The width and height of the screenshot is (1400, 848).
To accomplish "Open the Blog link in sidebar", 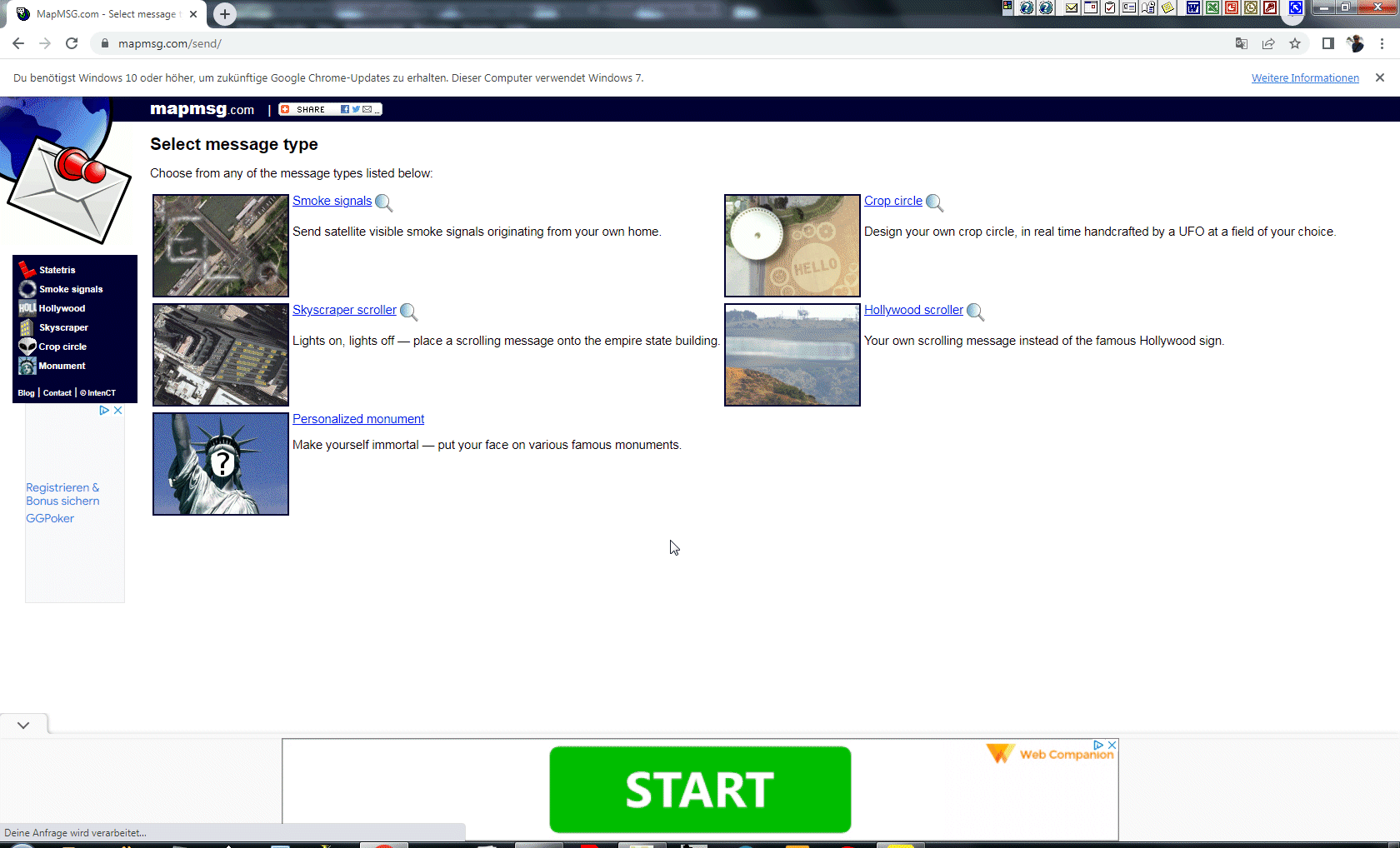I will [26, 393].
